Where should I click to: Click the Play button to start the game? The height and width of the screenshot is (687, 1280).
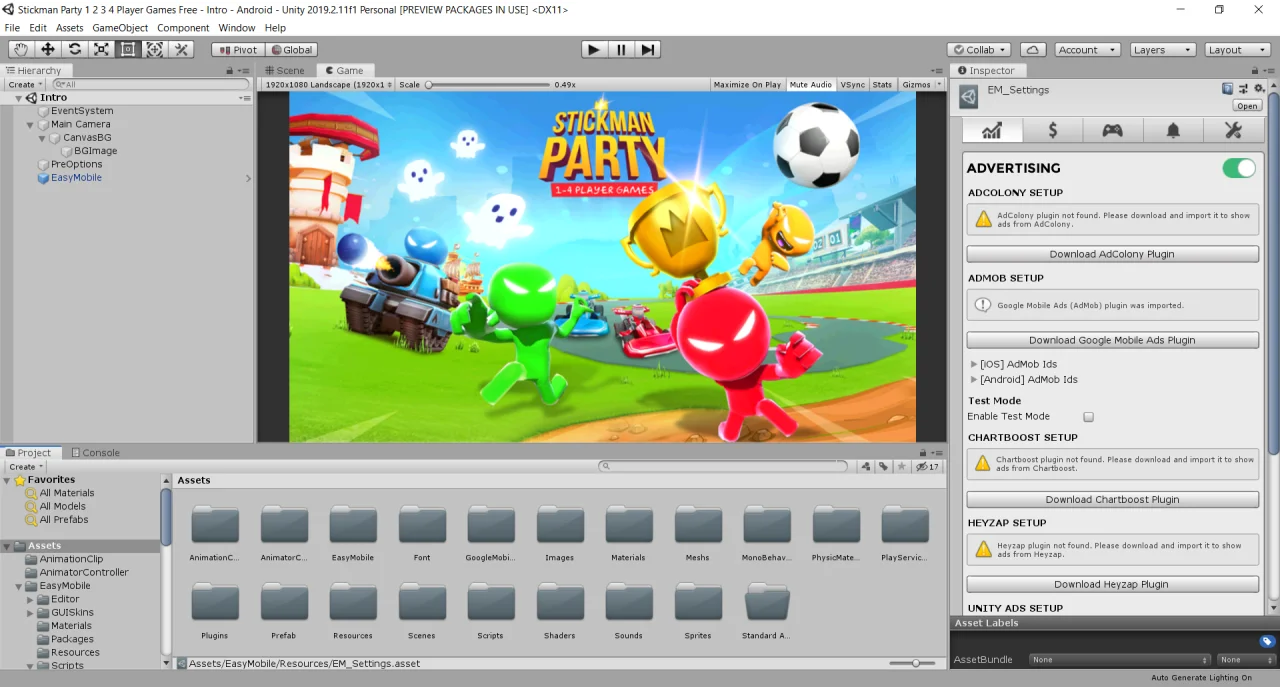pyautogui.click(x=594, y=50)
